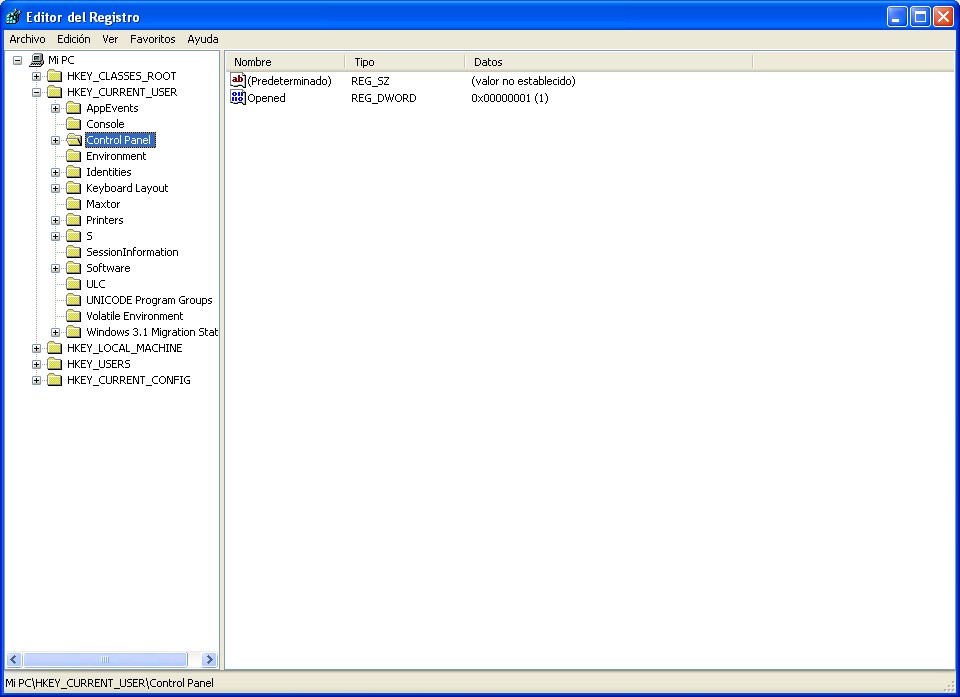Click the HKEY_LOCAL_MACHINE folder icon

(55, 348)
